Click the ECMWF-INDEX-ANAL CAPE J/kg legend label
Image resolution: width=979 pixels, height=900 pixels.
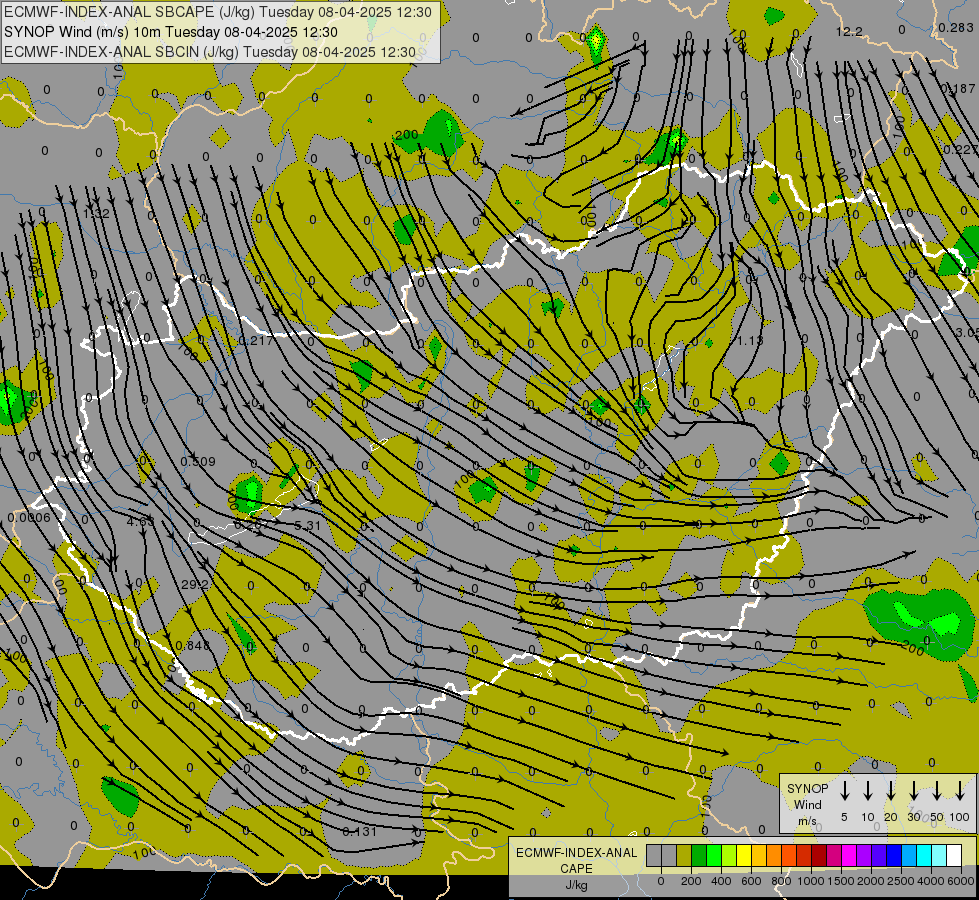pyautogui.click(x=576, y=868)
